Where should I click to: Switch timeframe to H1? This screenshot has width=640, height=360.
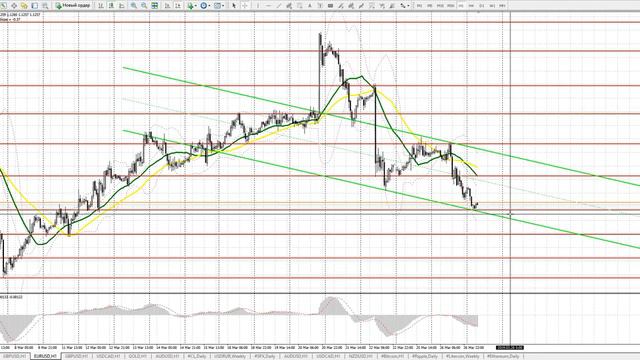pyautogui.click(x=461, y=6)
